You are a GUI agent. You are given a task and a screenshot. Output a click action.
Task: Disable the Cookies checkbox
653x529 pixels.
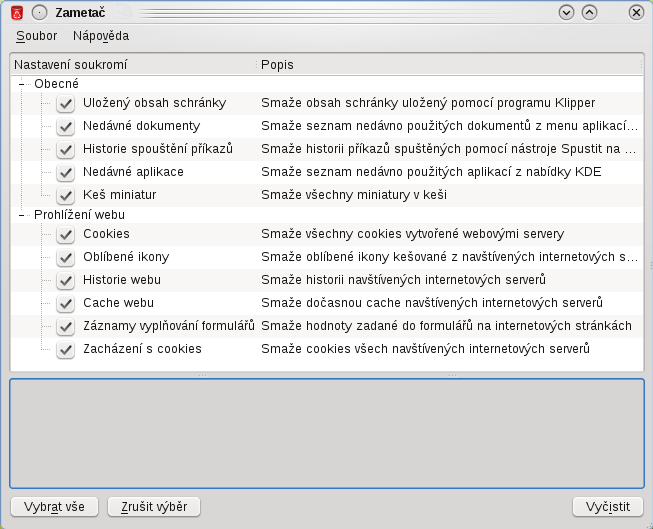pos(65,234)
